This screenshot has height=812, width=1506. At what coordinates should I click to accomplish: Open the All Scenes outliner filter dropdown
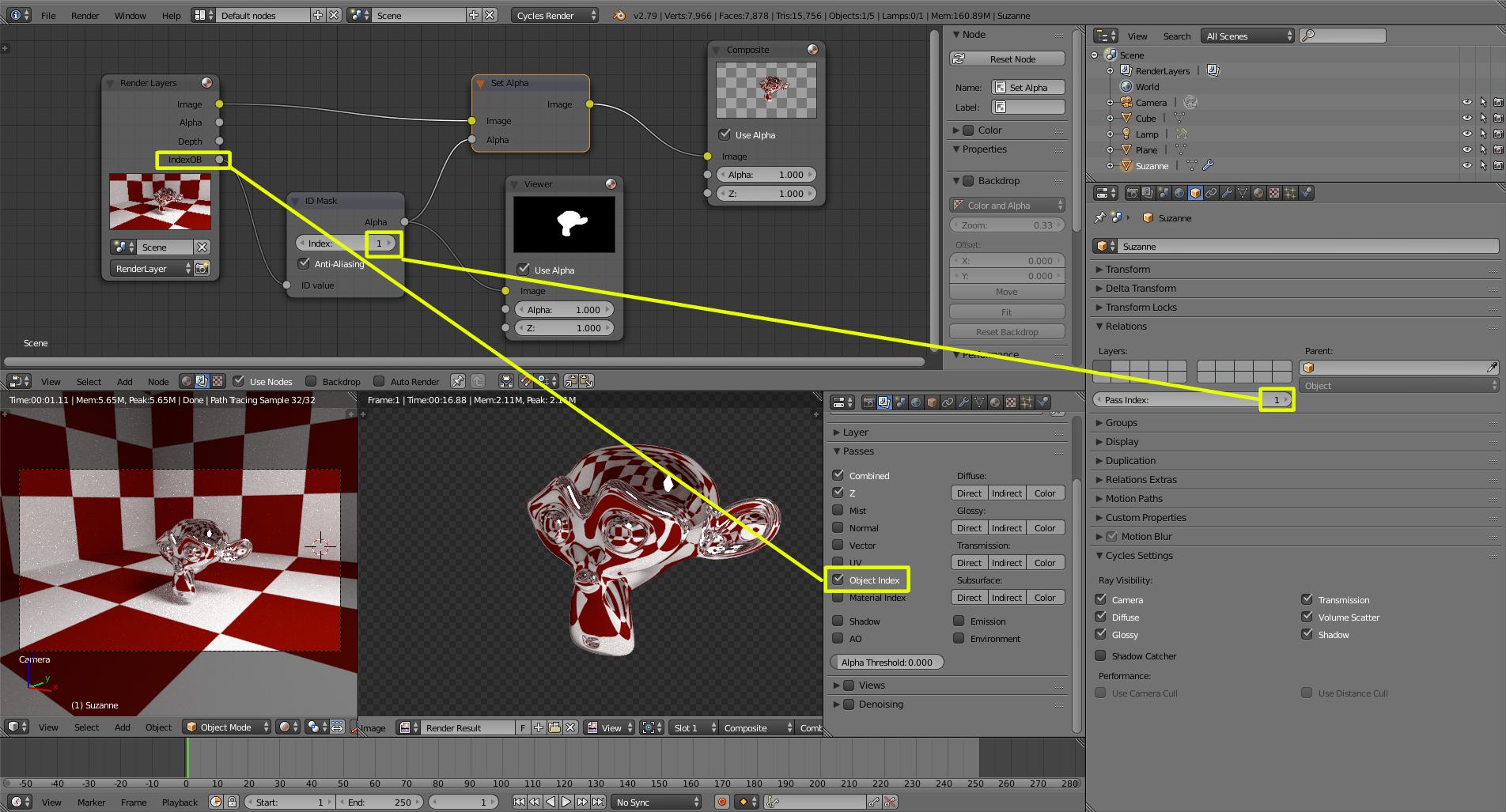(x=1247, y=36)
